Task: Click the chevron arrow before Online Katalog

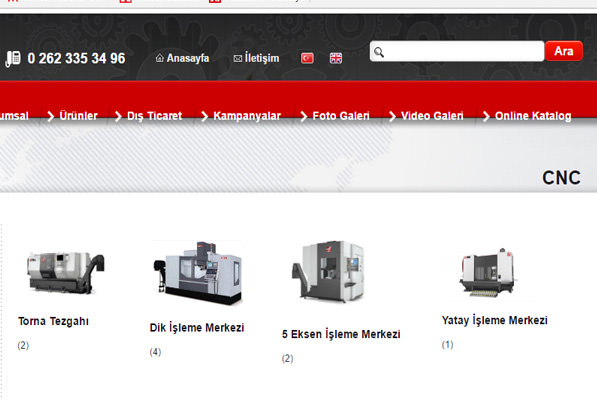Action: click(486, 116)
